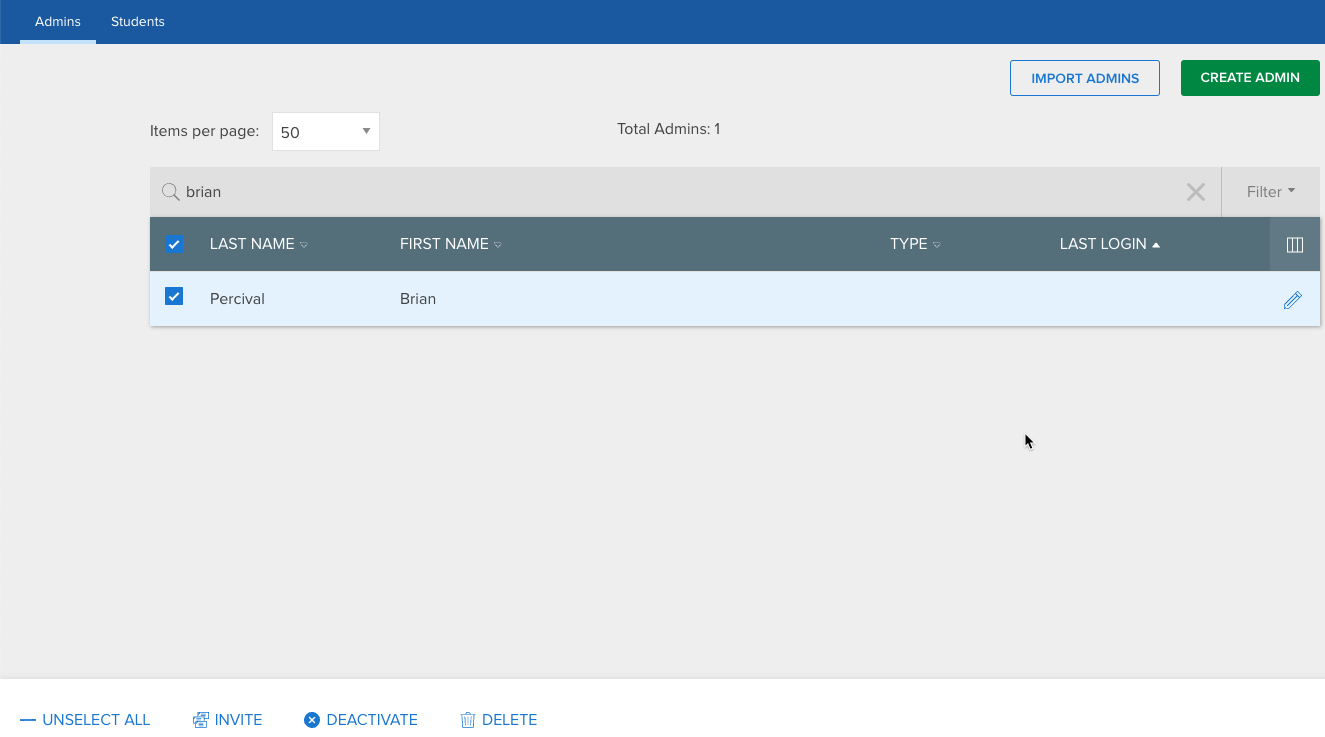Click the Percival last name cell

click(x=237, y=299)
